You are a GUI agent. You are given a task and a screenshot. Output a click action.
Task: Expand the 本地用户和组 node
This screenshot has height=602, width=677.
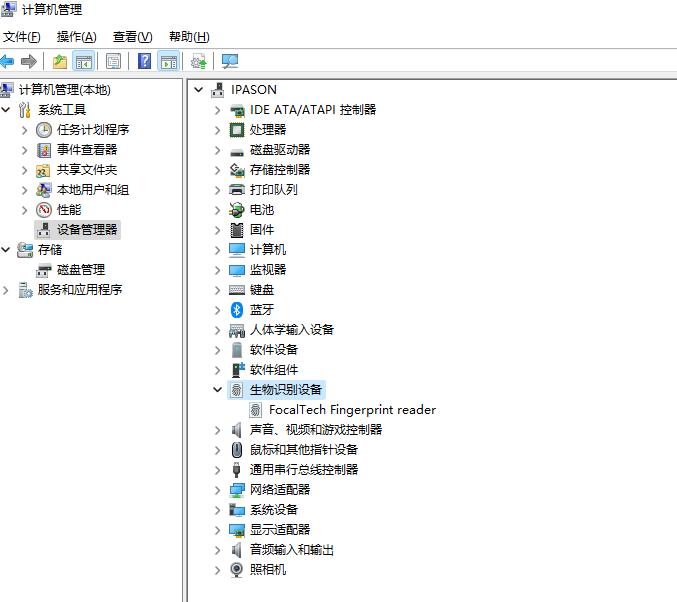click(25, 190)
